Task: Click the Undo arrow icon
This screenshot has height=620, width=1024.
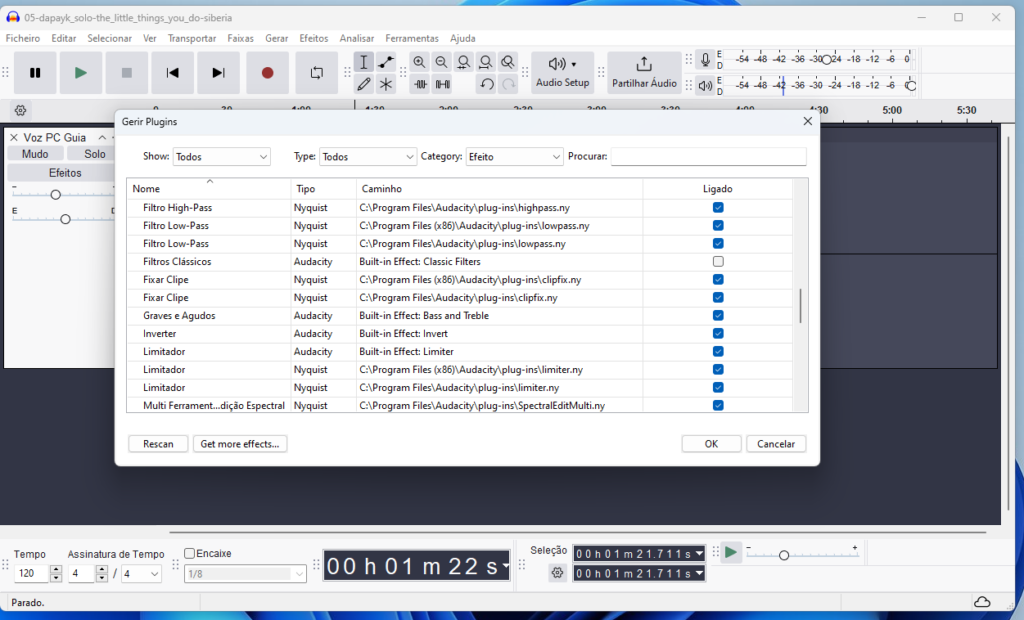Action: coord(488,84)
